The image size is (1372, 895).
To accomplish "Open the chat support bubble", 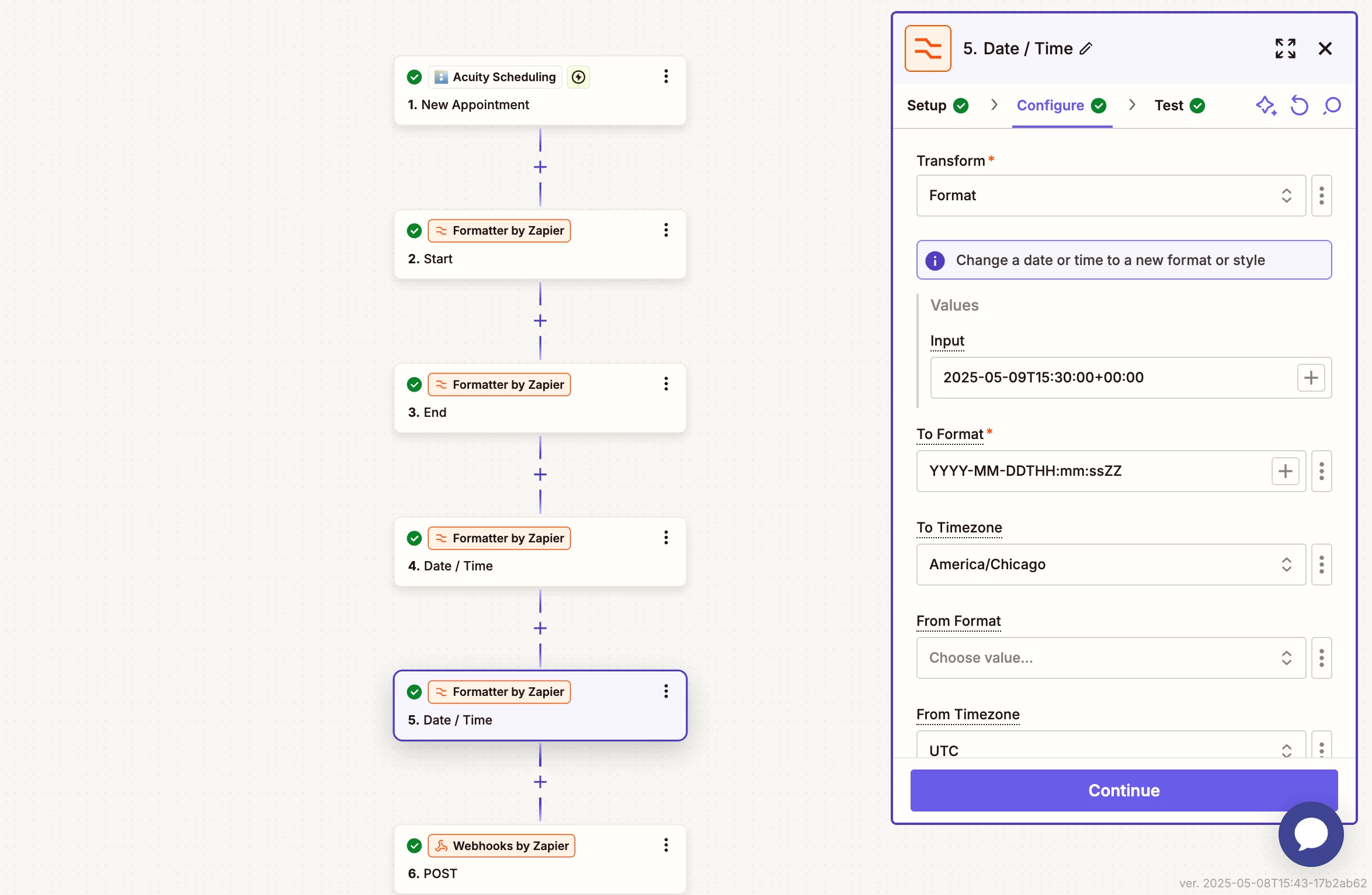I will 1311,834.
